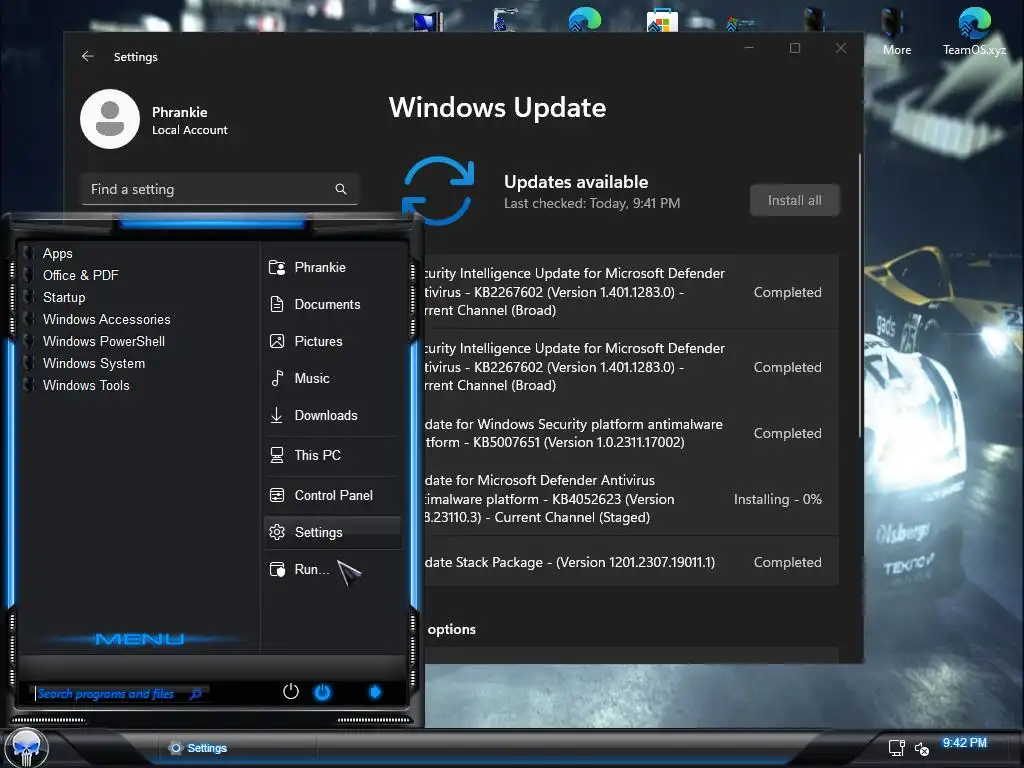The height and width of the screenshot is (768, 1024).
Task: Click the Install all button
Action: (794, 200)
